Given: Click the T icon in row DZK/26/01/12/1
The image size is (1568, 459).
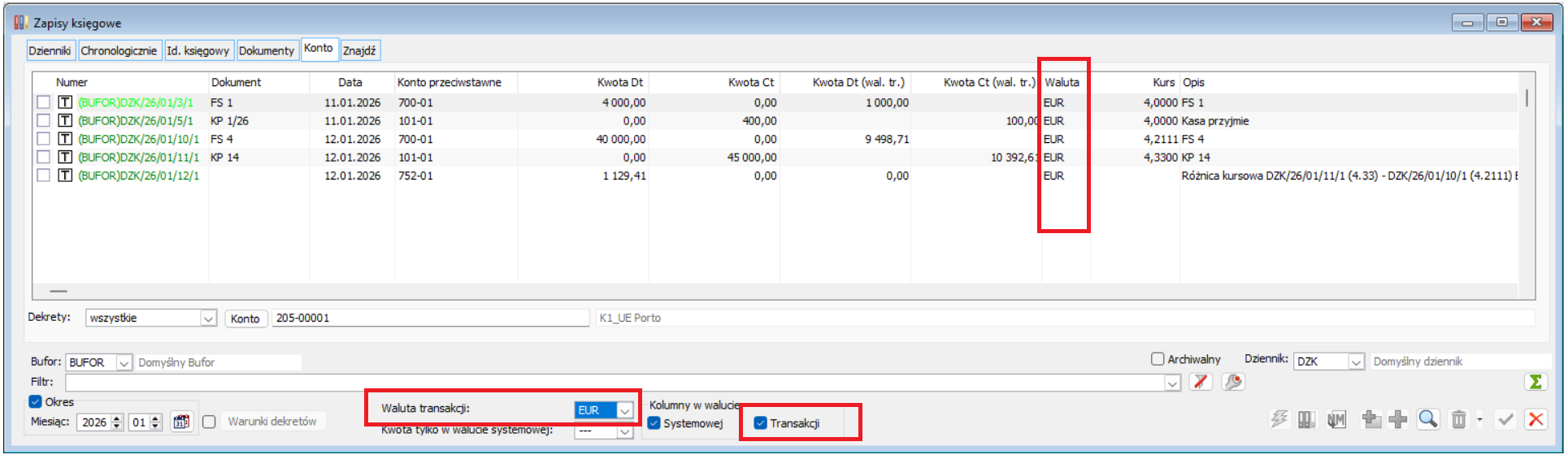Looking at the screenshot, I should [65, 175].
